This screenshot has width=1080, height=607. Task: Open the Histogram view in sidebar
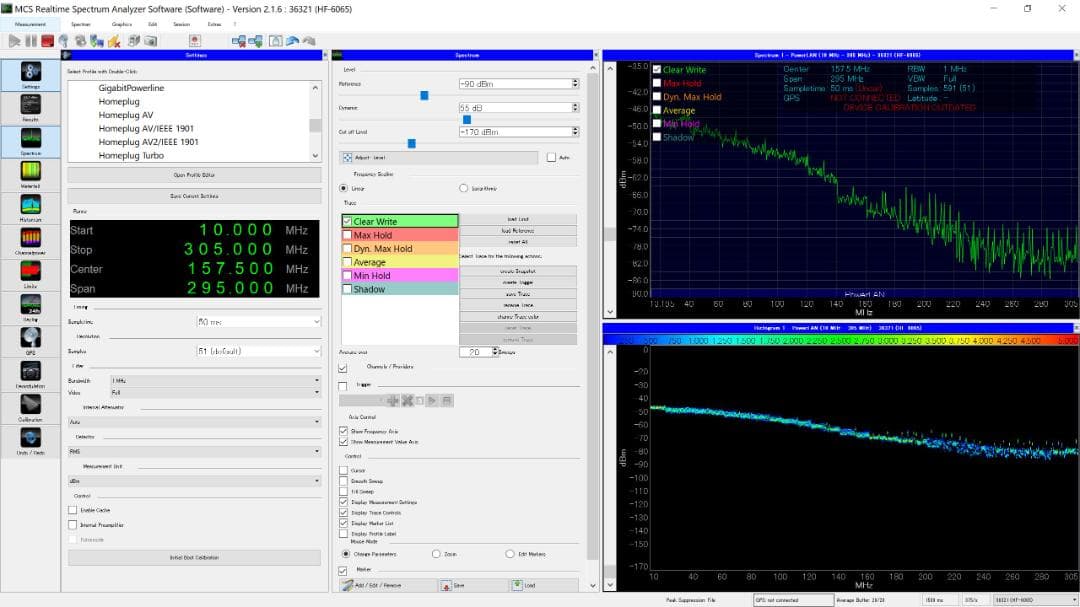[30, 206]
